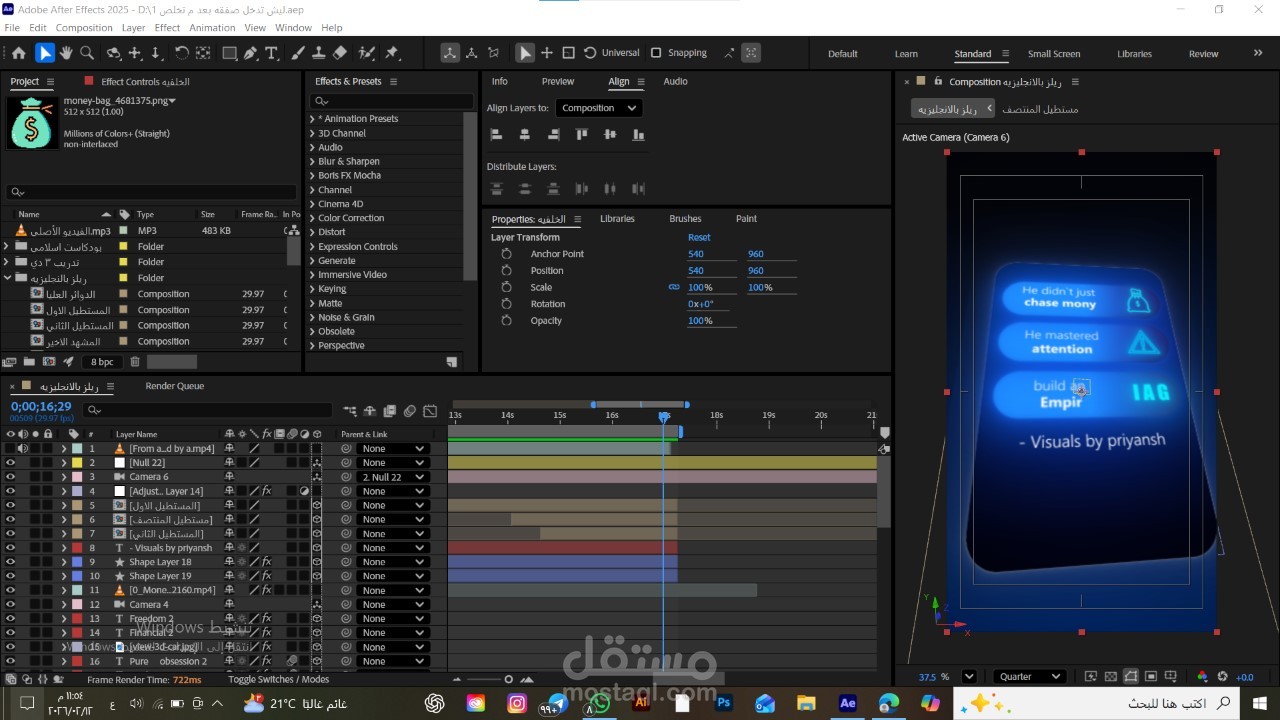
Task: Hide the Freedom 2 text layer
Action: 11,619
